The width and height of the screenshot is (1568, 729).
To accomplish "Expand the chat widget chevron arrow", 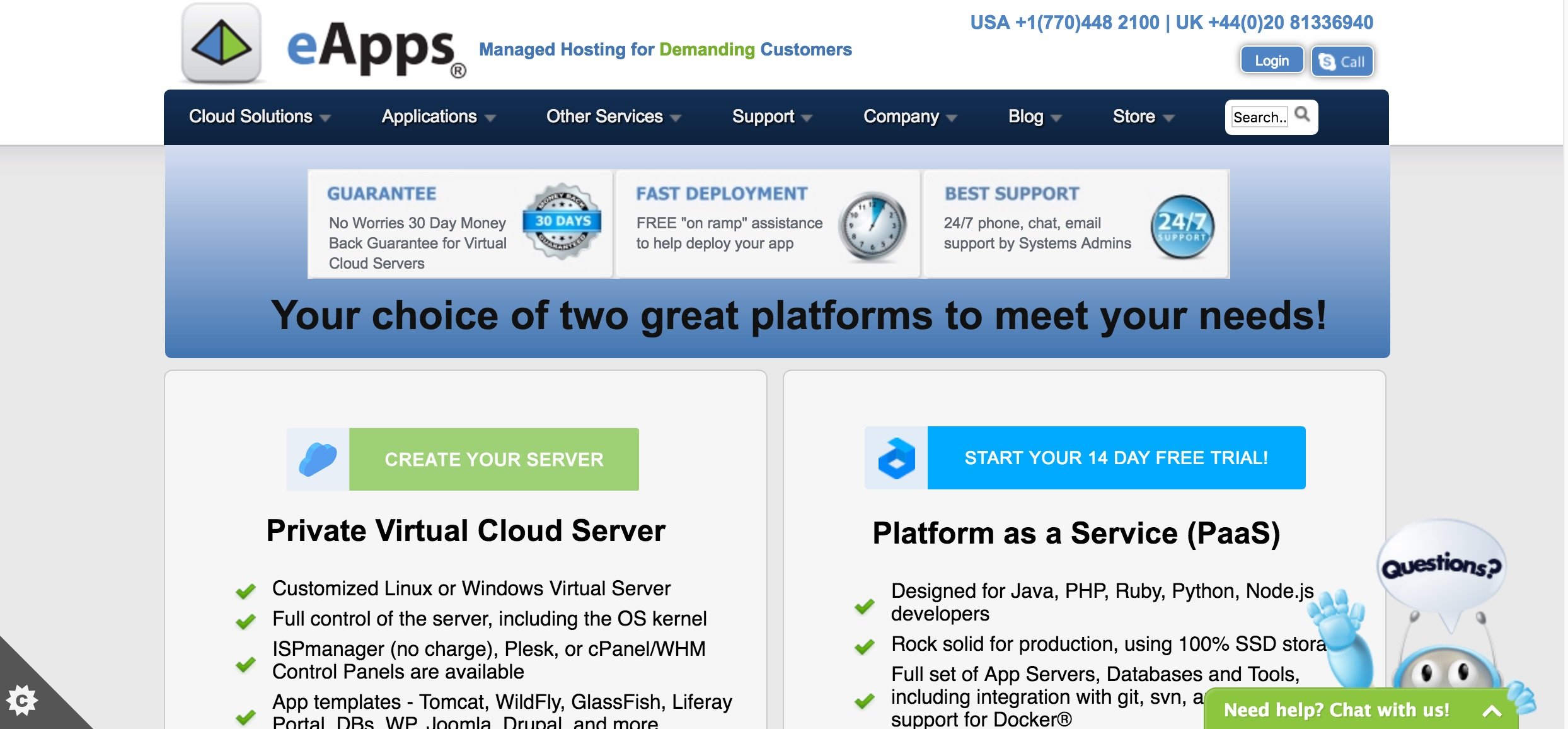I will [1491, 711].
